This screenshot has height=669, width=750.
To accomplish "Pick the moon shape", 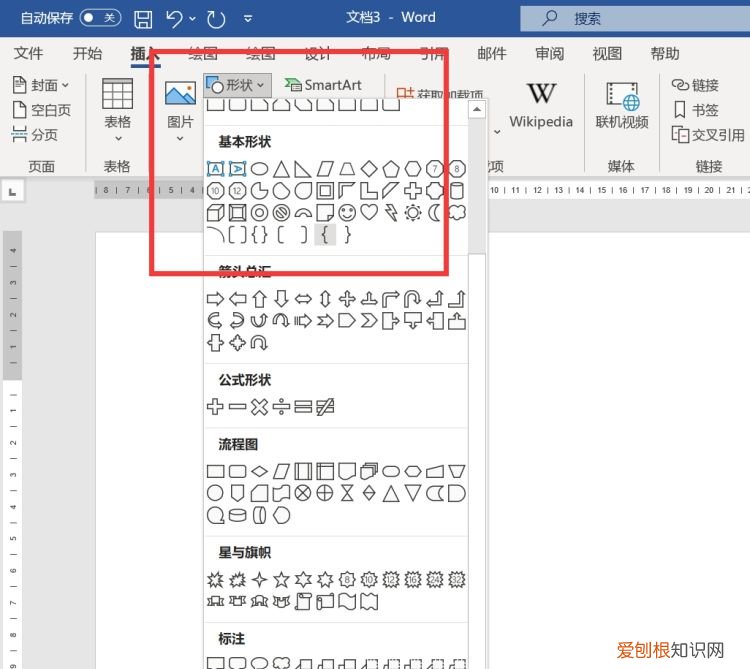I will point(435,213).
